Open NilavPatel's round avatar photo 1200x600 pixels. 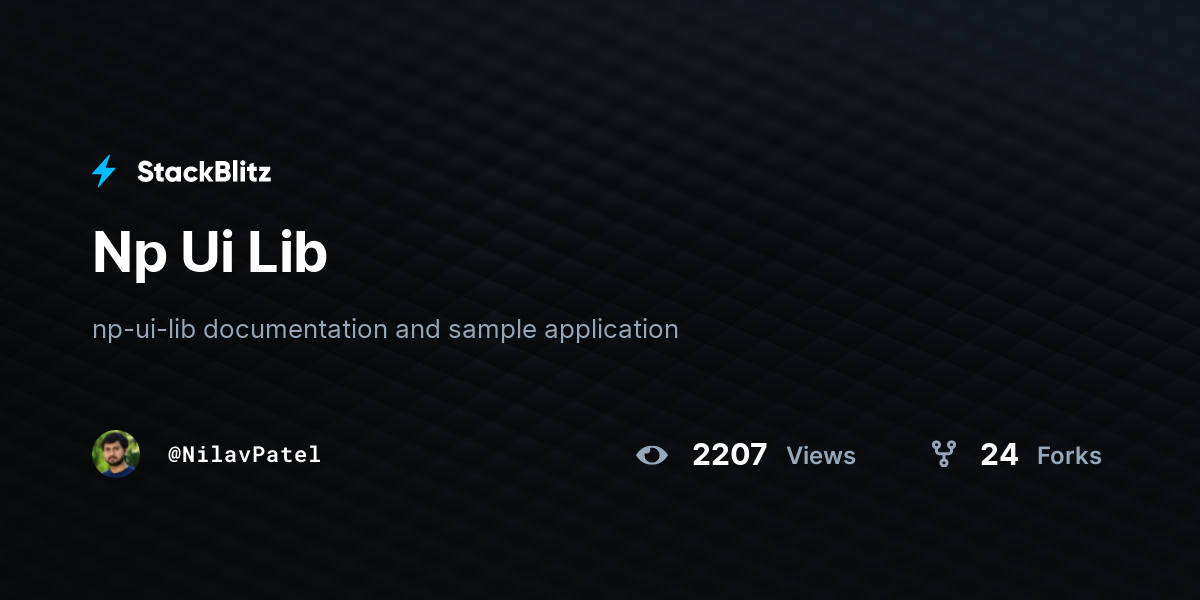pos(116,454)
